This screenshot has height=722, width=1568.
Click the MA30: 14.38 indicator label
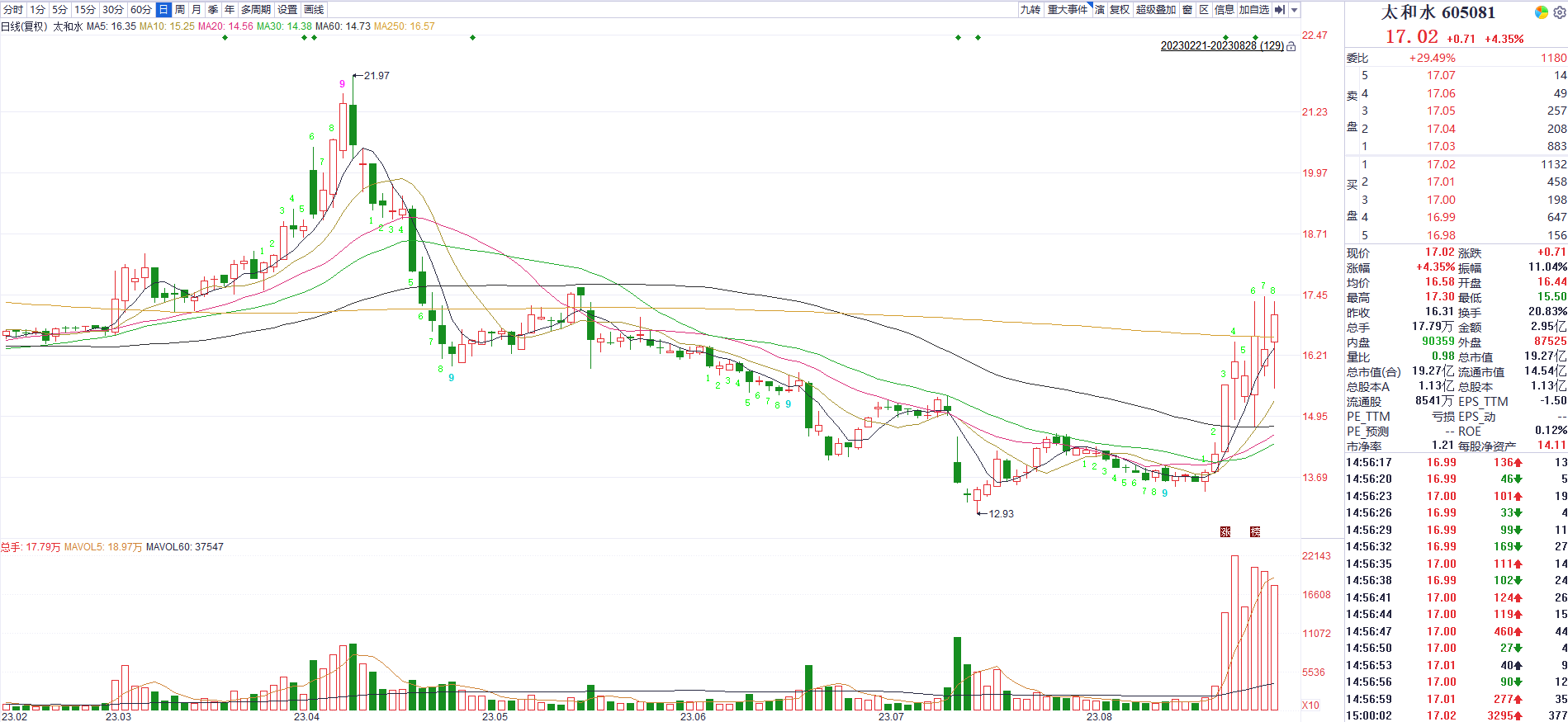point(284,26)
